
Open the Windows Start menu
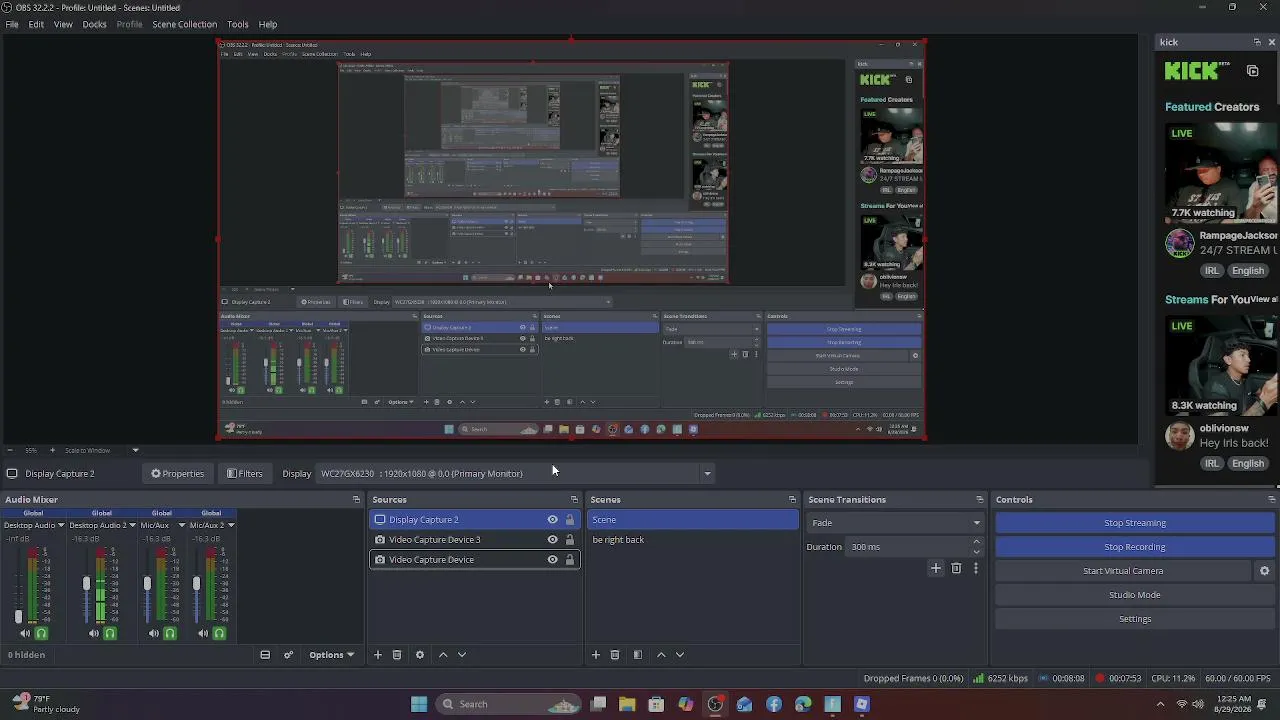pyautogui.click(x=419, y=704)
